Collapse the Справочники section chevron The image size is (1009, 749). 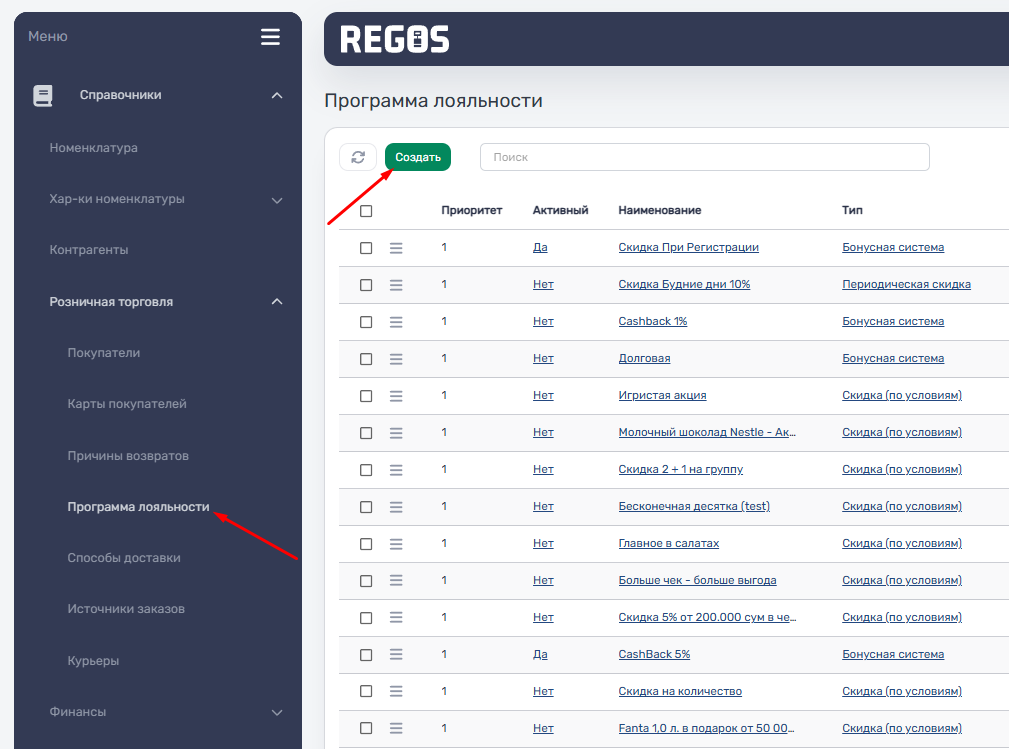tap(277, 96)
